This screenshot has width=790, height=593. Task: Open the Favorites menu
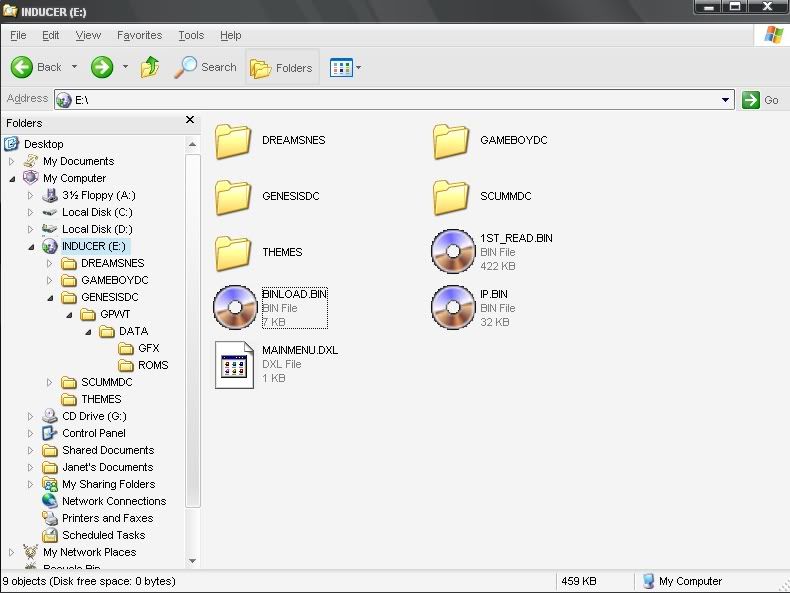(x=140, y=35)
